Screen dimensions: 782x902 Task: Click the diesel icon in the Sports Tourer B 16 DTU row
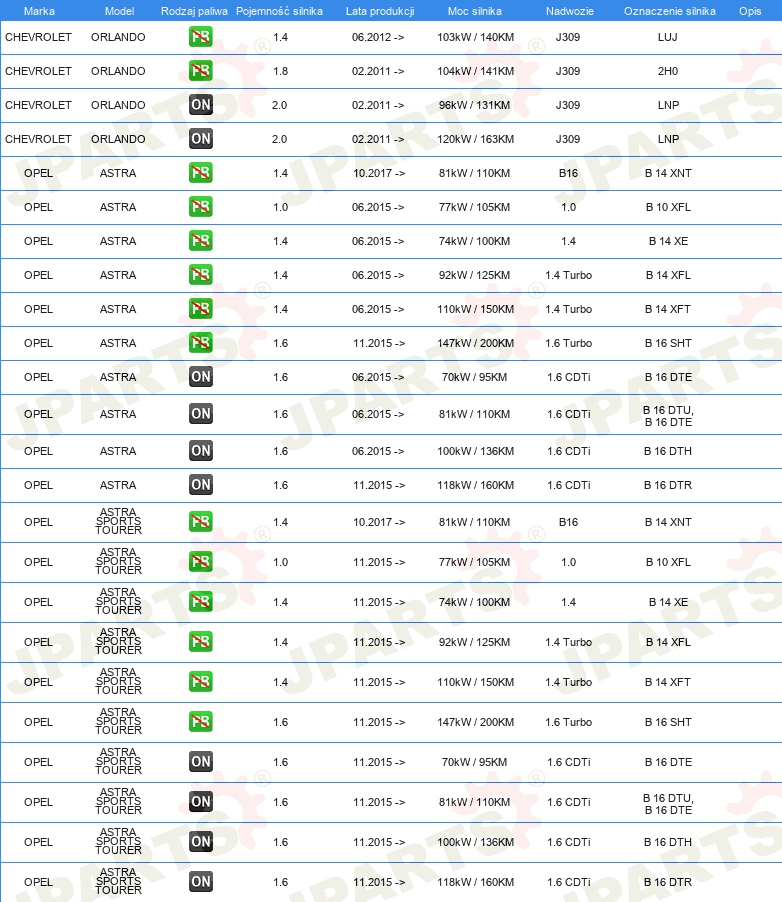(200, 801)
